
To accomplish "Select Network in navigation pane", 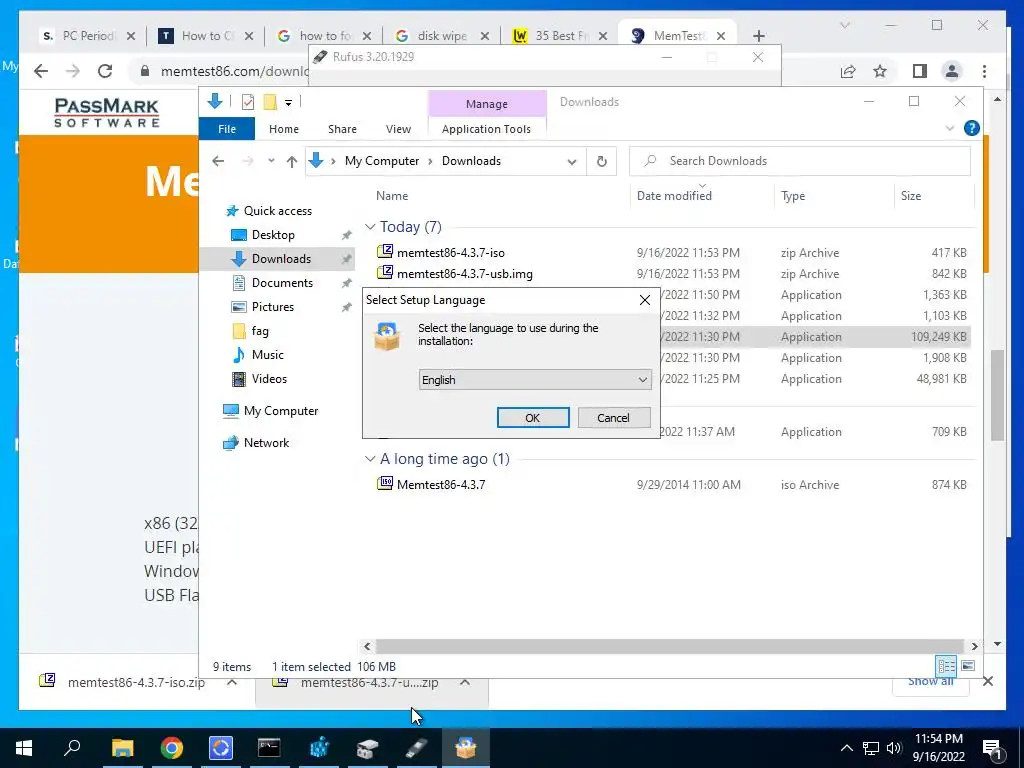I will (x=266, y=443).
